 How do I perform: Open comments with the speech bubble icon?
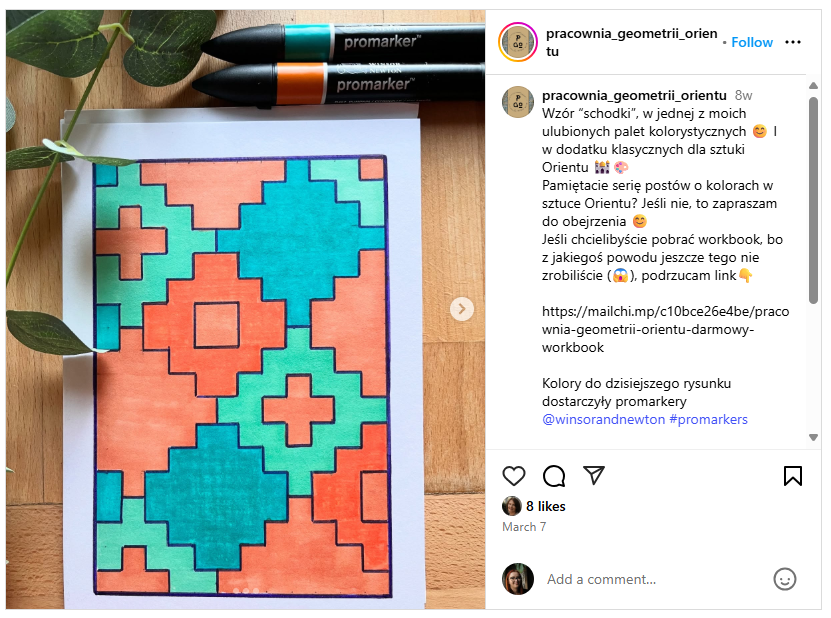click(554, 476)
